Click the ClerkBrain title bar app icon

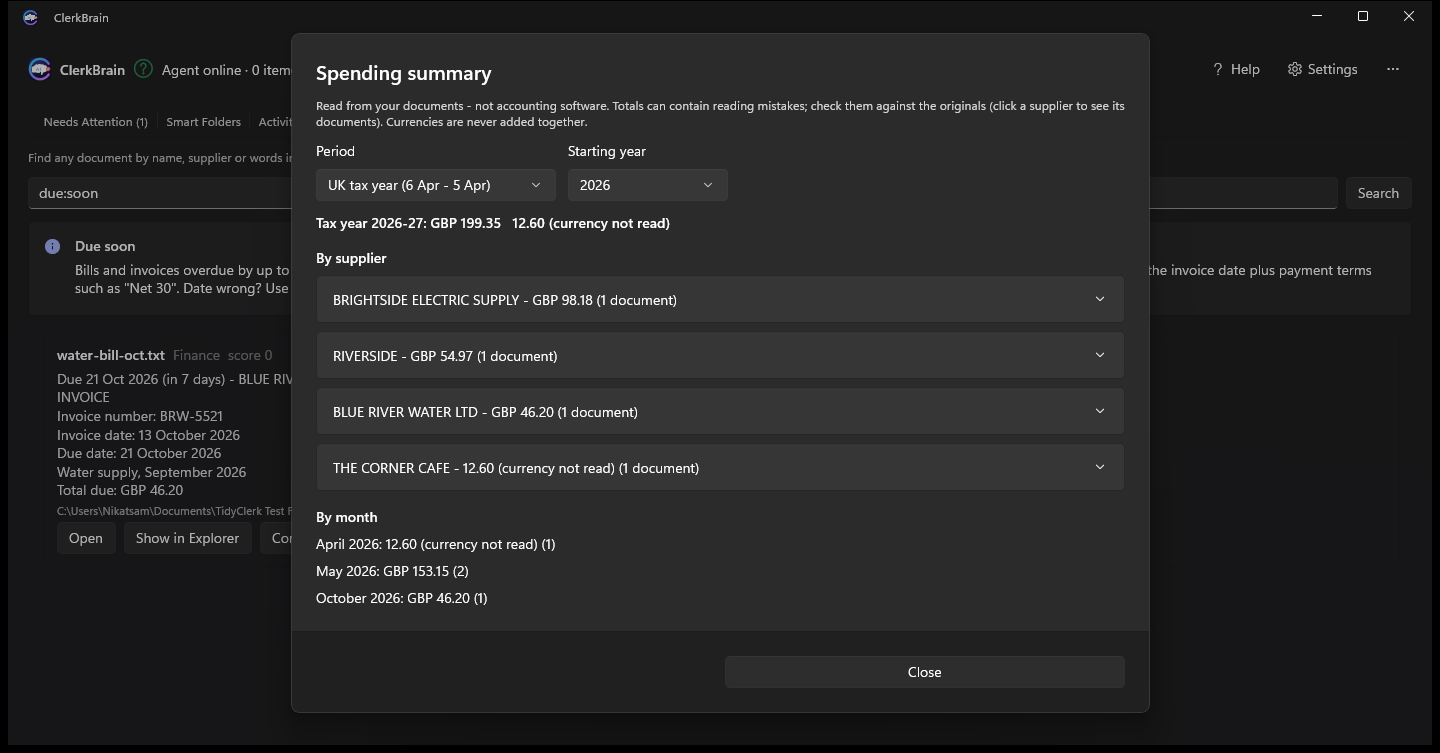[31, 17]
